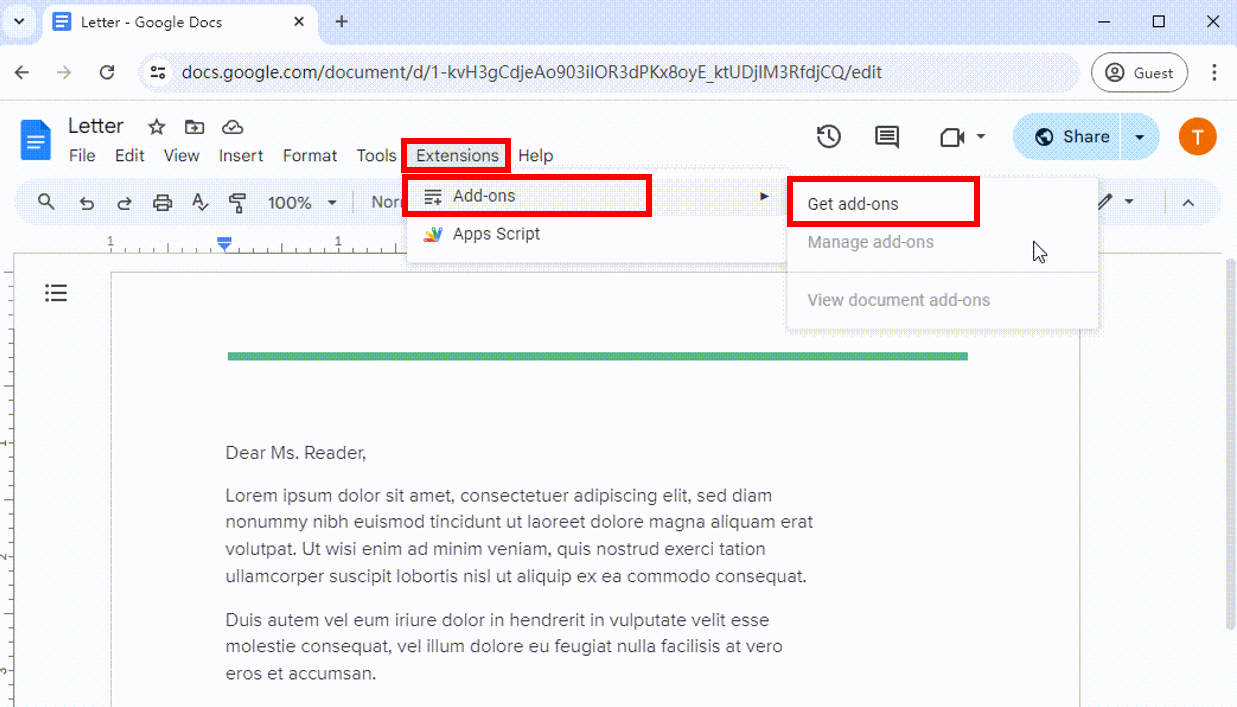1237x707 pixels.
Task: Activate the paint format tool
Action: tap(238, 203)
